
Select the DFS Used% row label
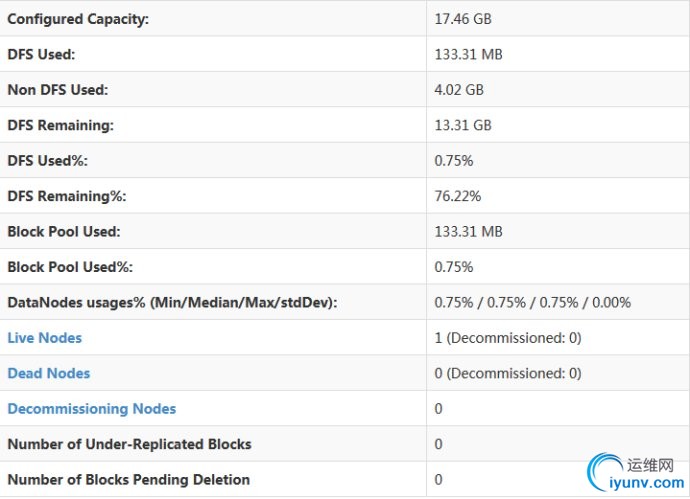48,161
